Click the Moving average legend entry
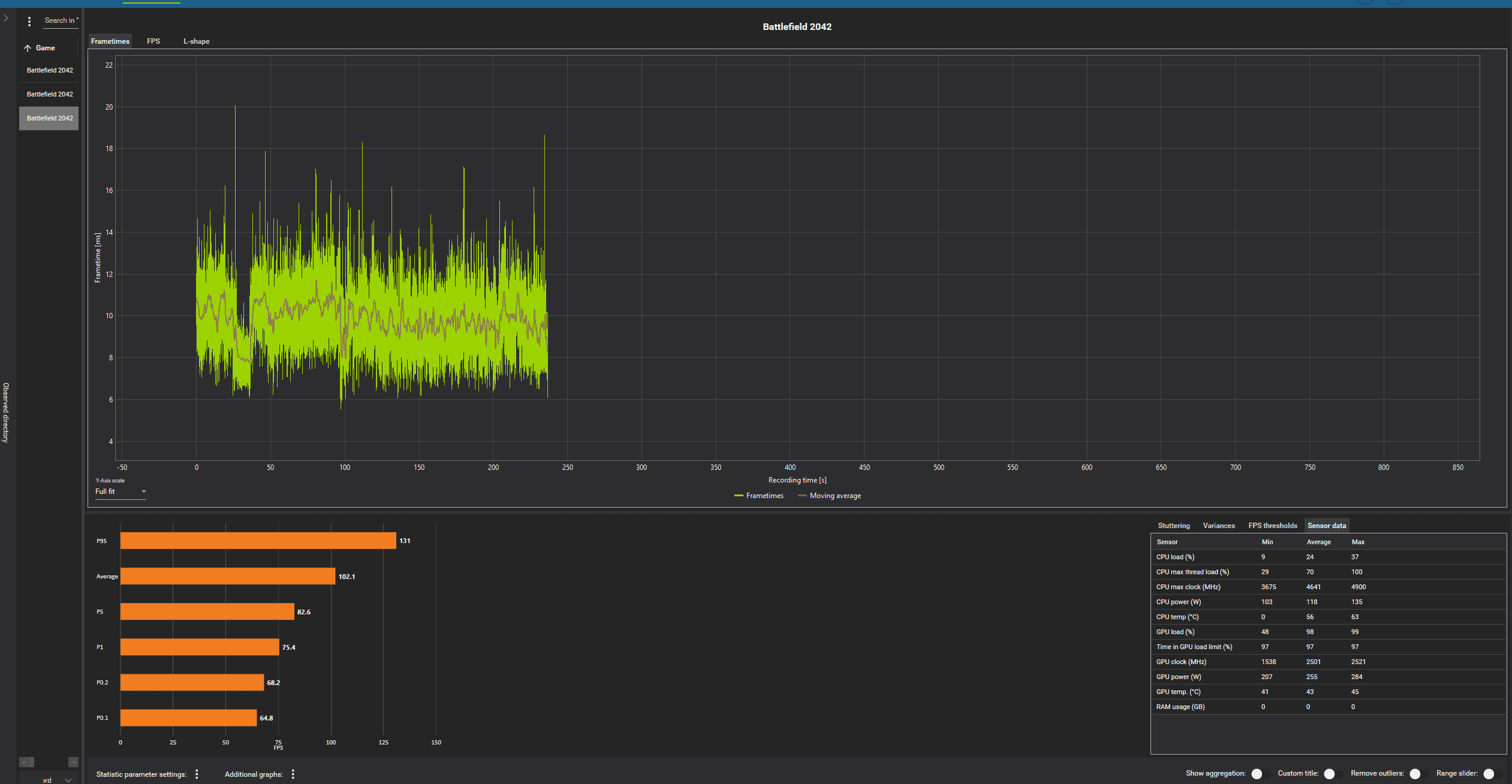Image resolution: width=1512 pixels, height=784 pixels. (x=830, y=496)
